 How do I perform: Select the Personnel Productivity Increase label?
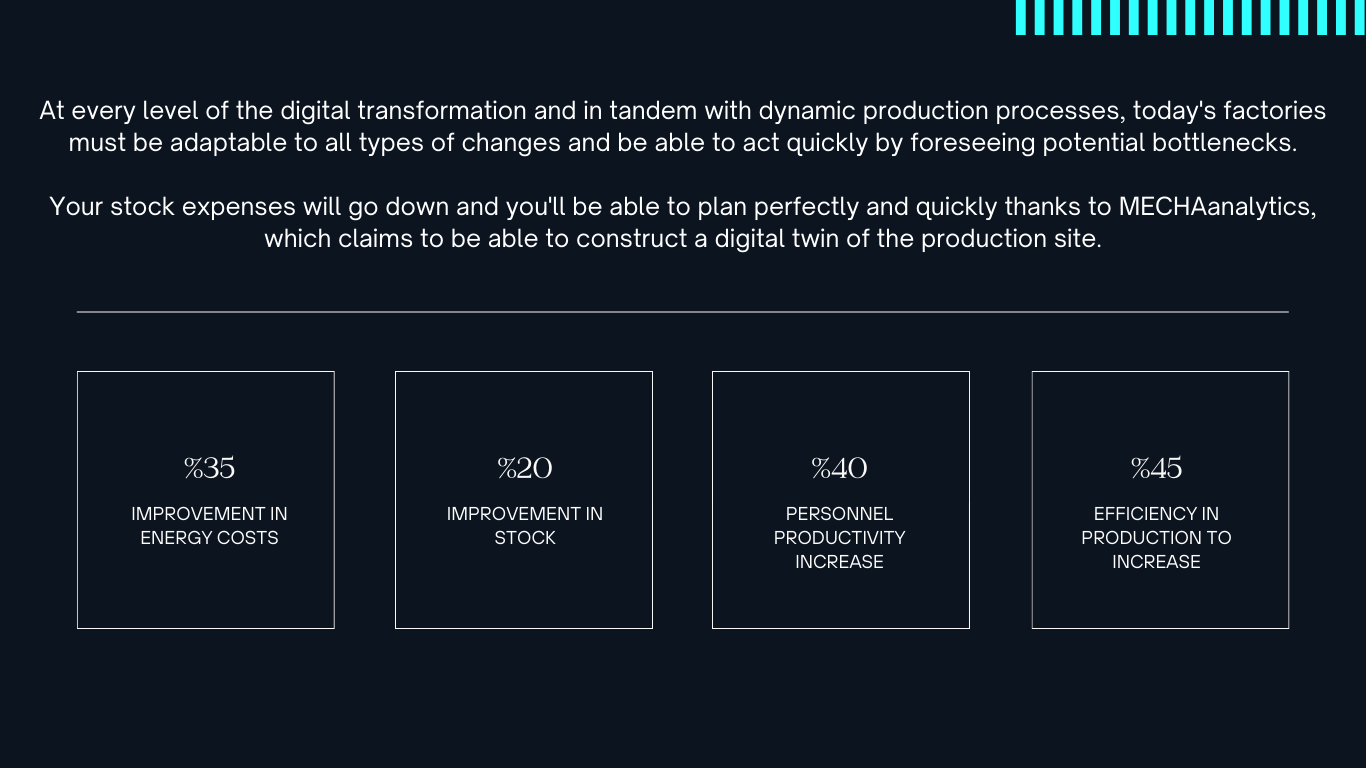click(840, 538)
